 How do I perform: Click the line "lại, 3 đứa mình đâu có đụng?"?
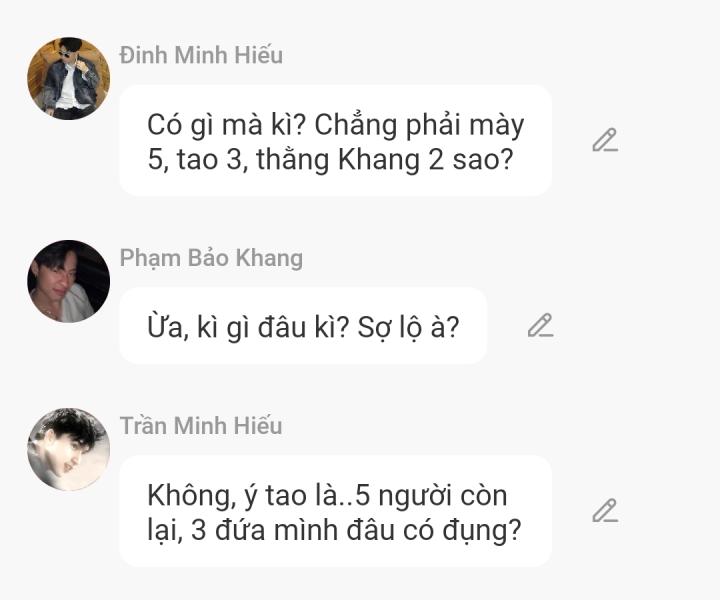tap(334, 531)
